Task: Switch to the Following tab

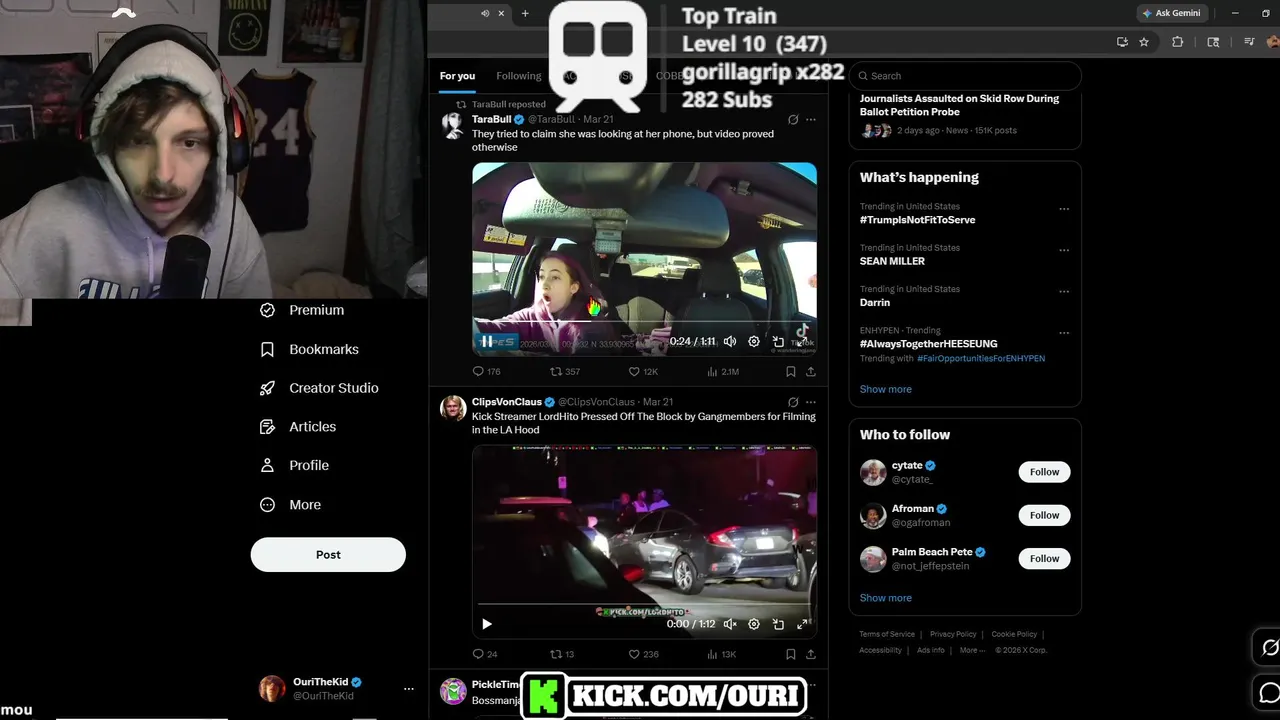Action: (518, 76)
